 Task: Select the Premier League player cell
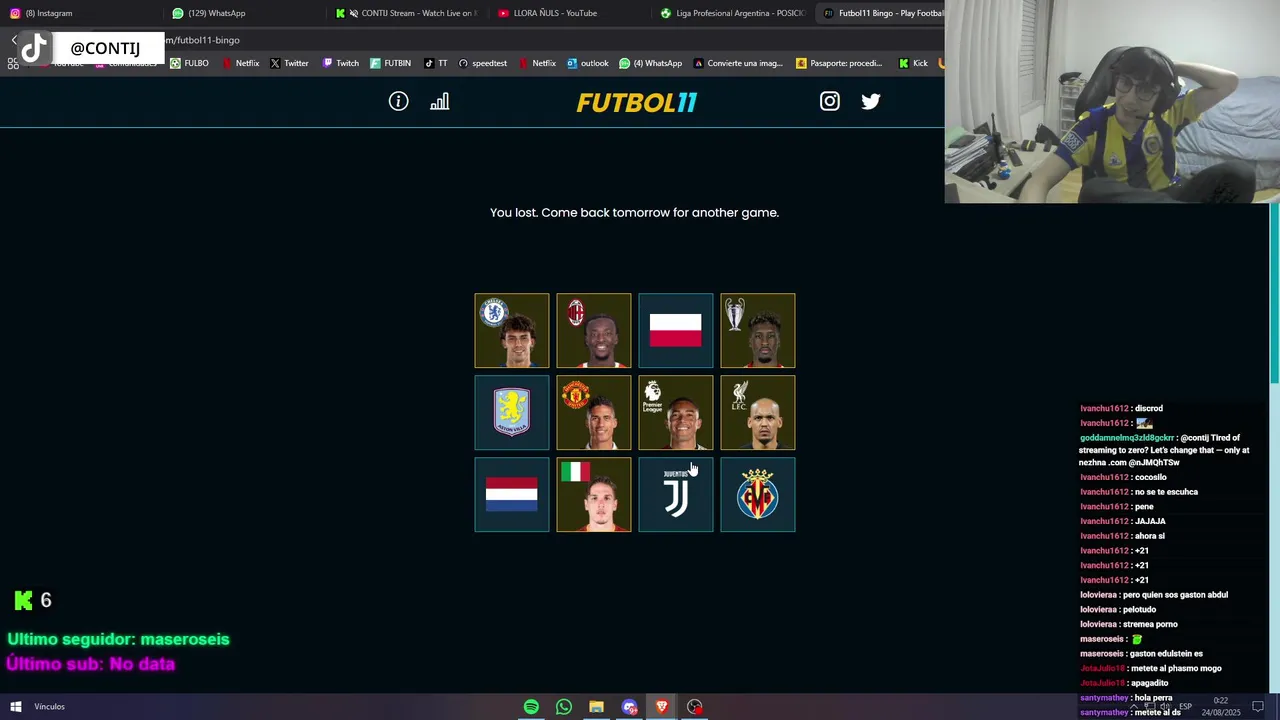[676, 412]
